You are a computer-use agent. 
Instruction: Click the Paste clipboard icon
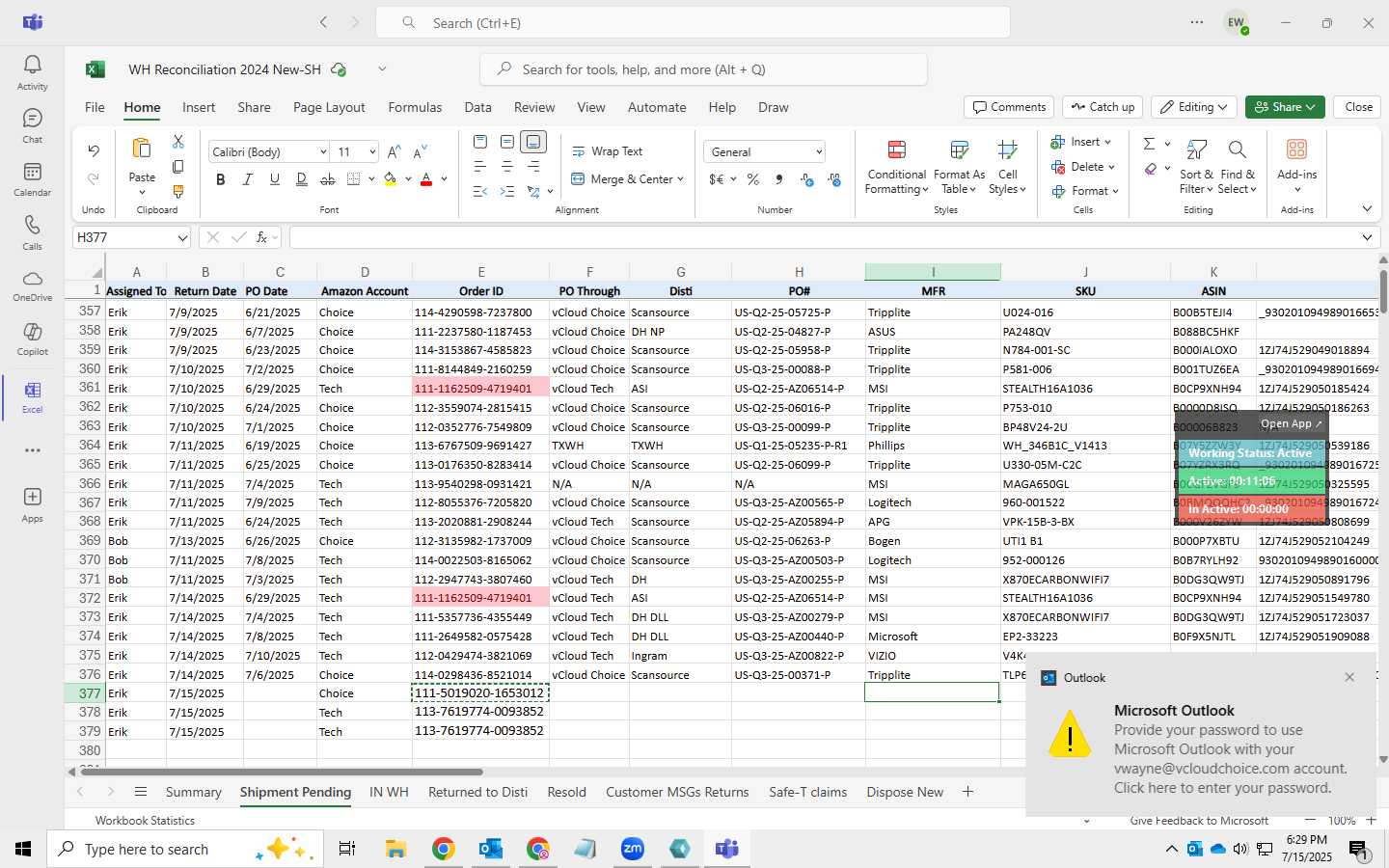(x=142, y=149)
